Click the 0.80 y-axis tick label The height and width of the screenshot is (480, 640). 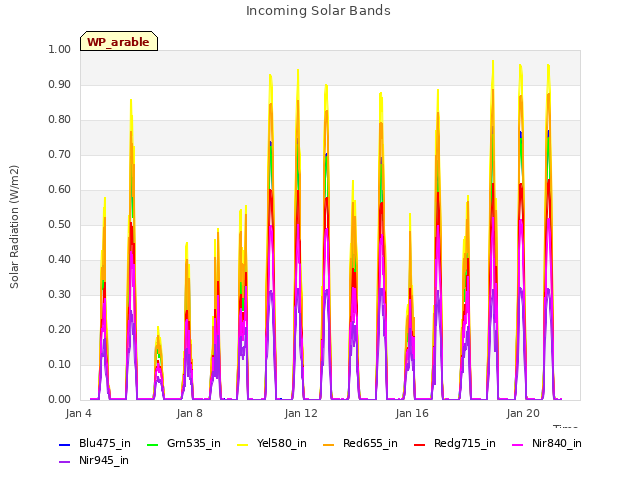60,120
